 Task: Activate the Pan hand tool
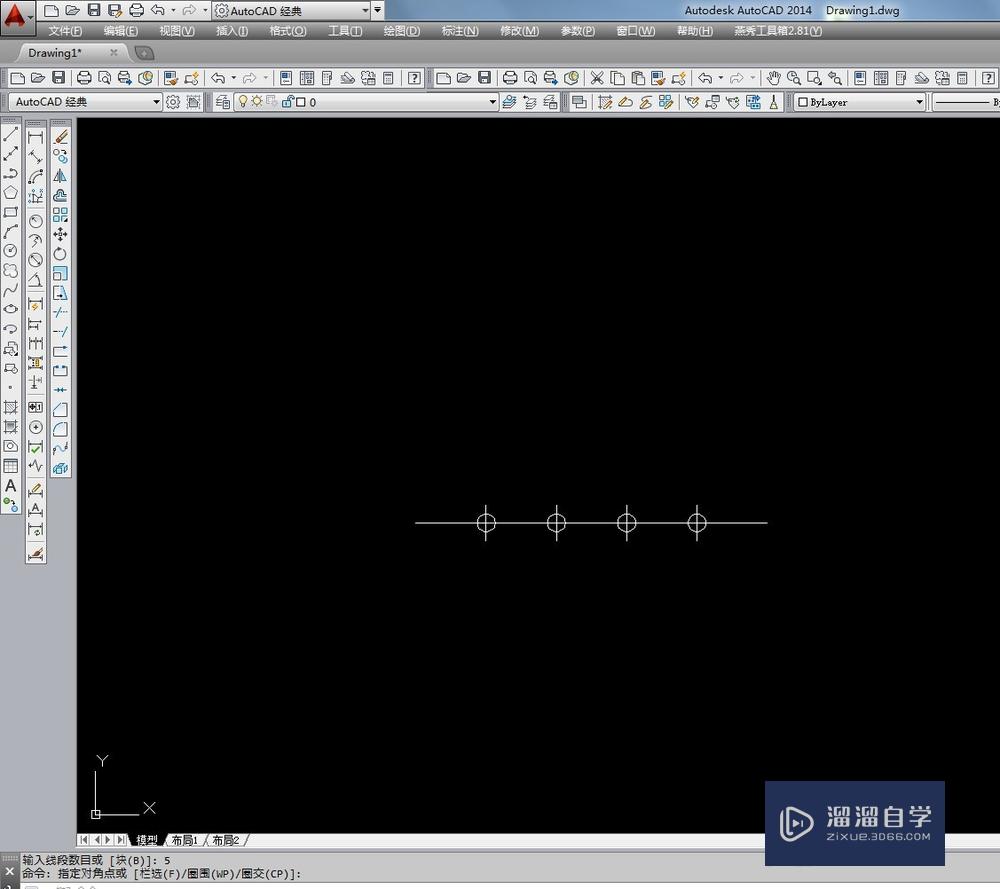tap(774, 78)
